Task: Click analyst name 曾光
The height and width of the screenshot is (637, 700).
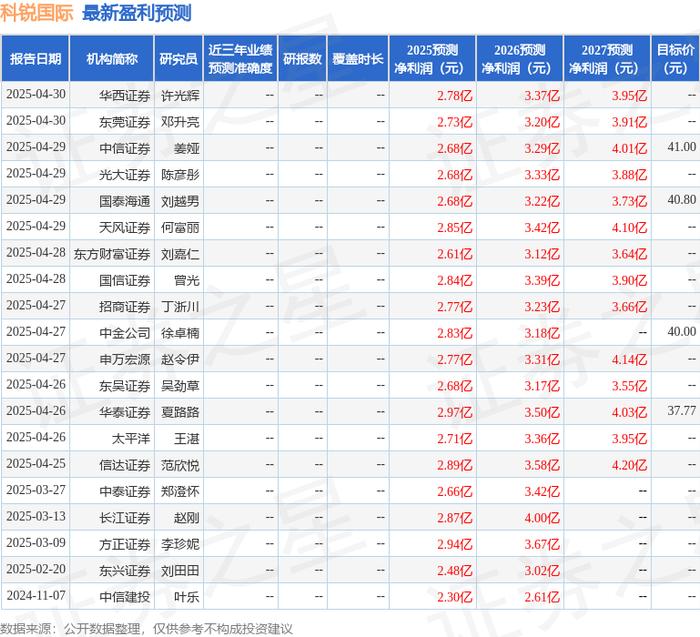Action: (187, 280)
